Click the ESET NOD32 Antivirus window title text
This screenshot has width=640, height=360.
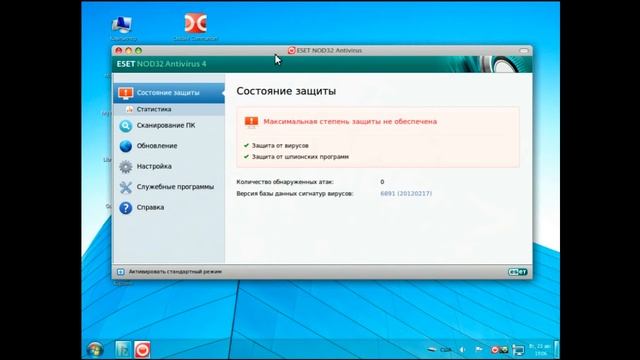click(x=329, y=51)
